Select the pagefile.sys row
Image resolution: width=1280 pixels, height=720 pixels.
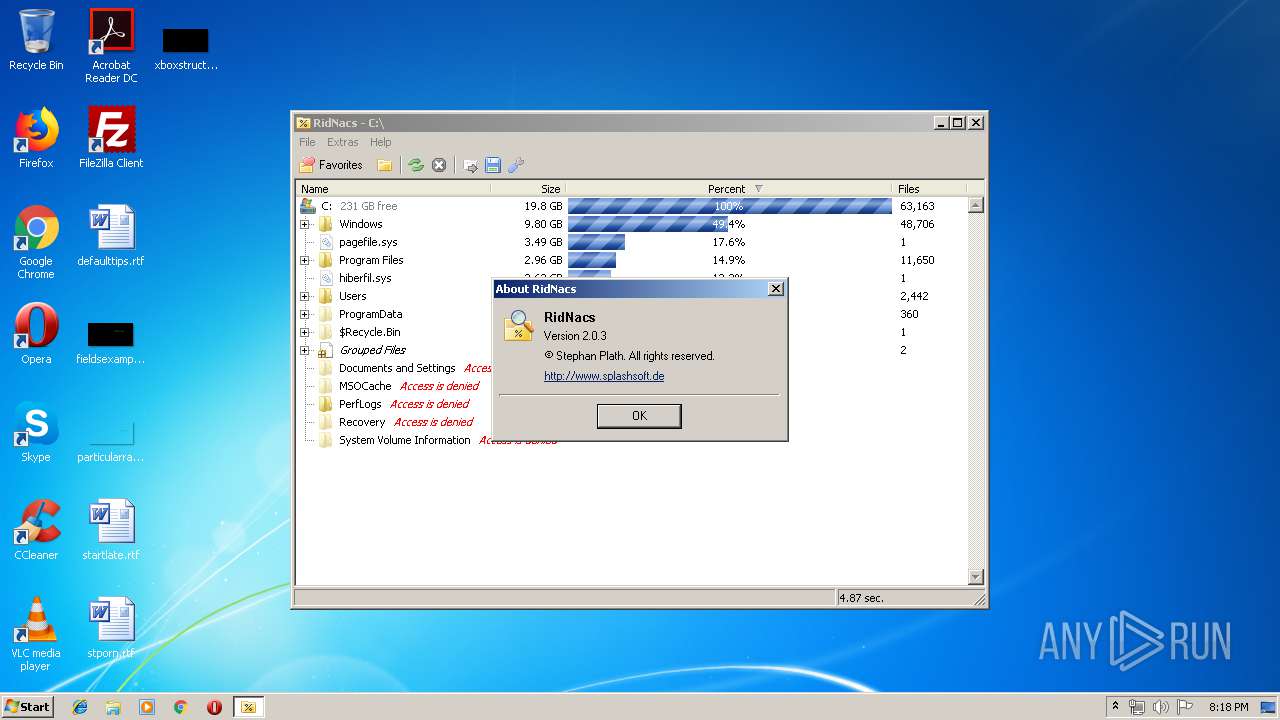point(632,242)
